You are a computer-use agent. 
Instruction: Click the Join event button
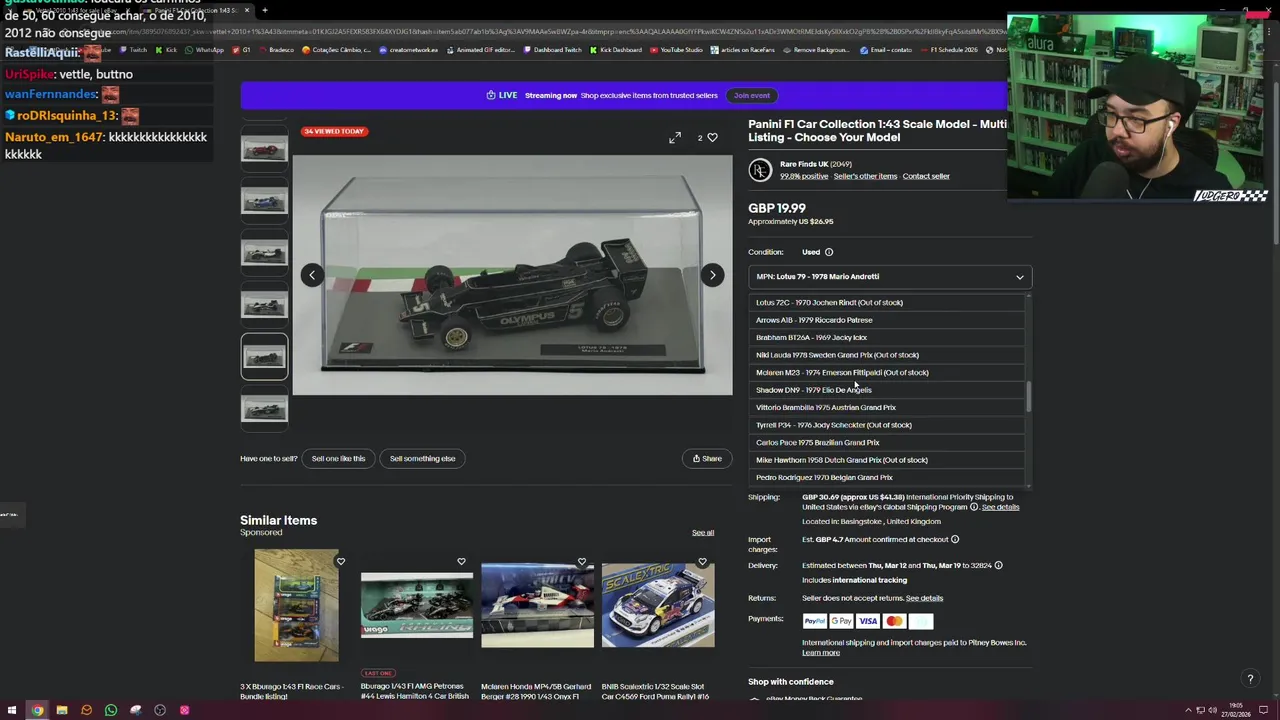752,96
